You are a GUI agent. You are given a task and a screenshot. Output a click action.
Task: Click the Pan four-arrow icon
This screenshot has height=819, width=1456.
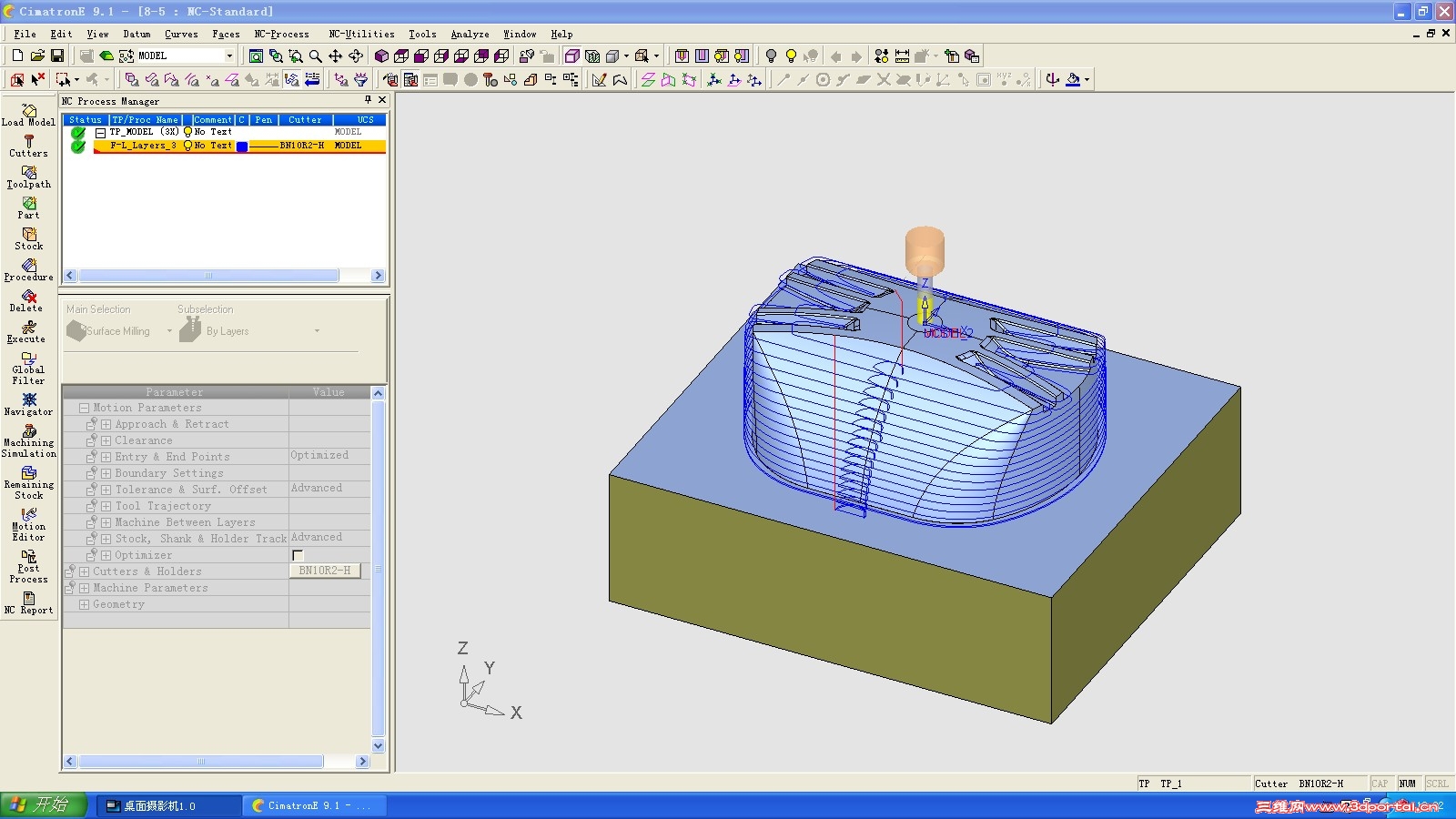click(x=336, y=56)
